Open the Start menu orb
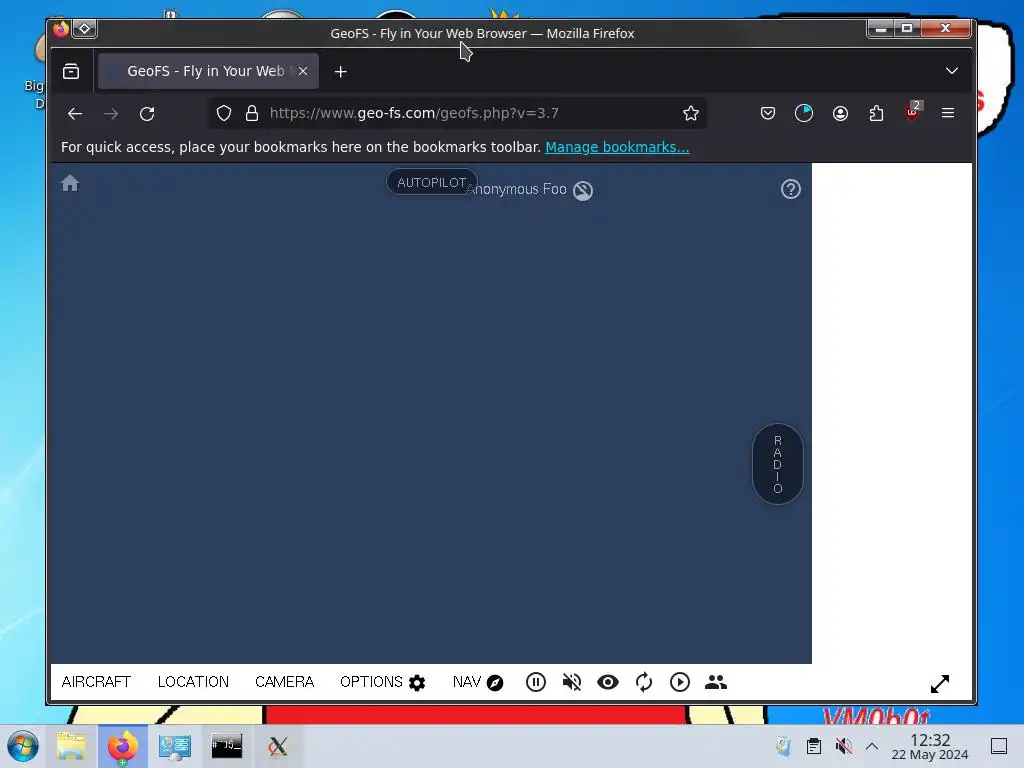Image resolution: width=1024 pixels, height=768 pixels. 23,746
